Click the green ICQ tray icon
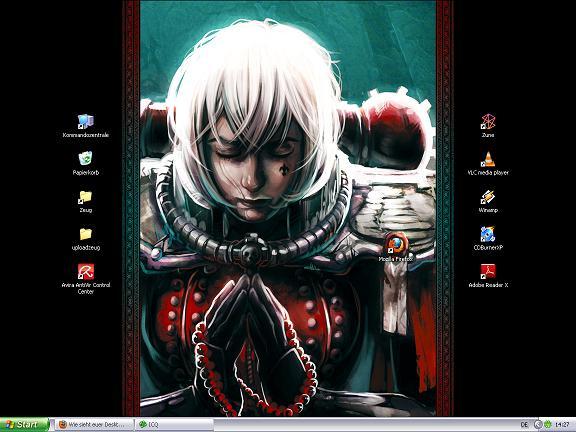576x432 pixels. point(547,425)
